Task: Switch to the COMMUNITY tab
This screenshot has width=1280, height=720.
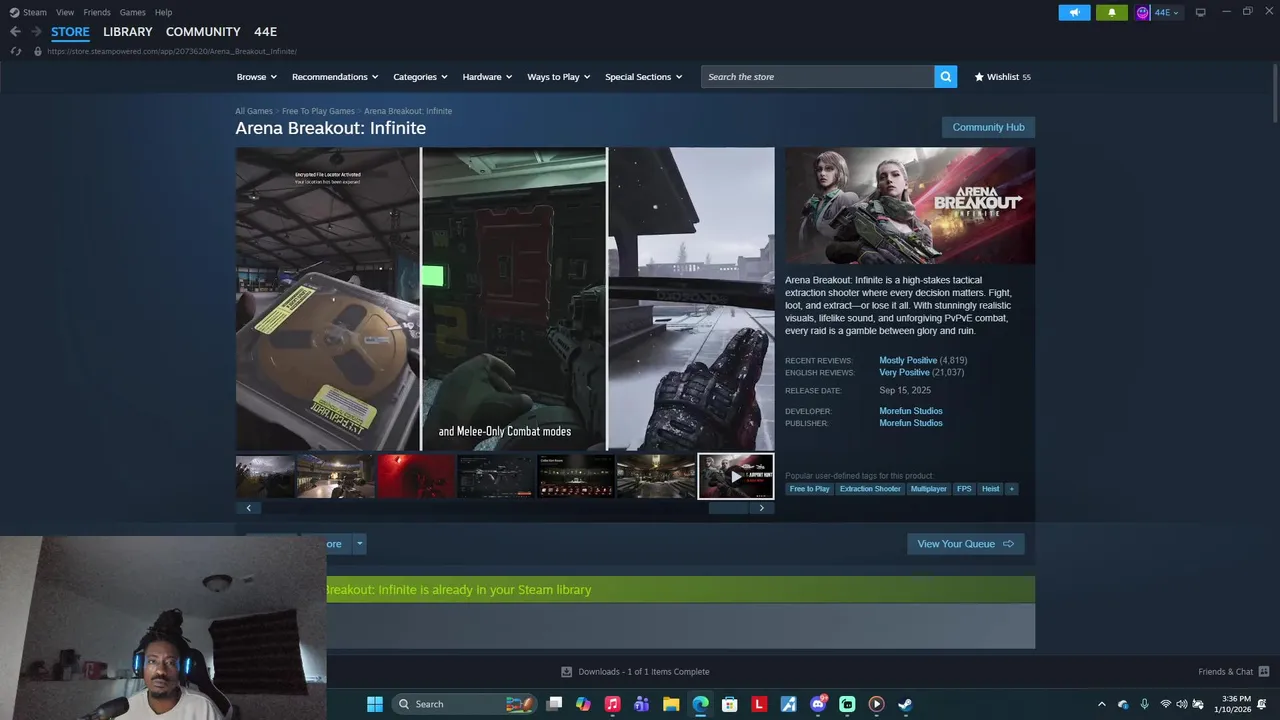Action: coord(203,32)
